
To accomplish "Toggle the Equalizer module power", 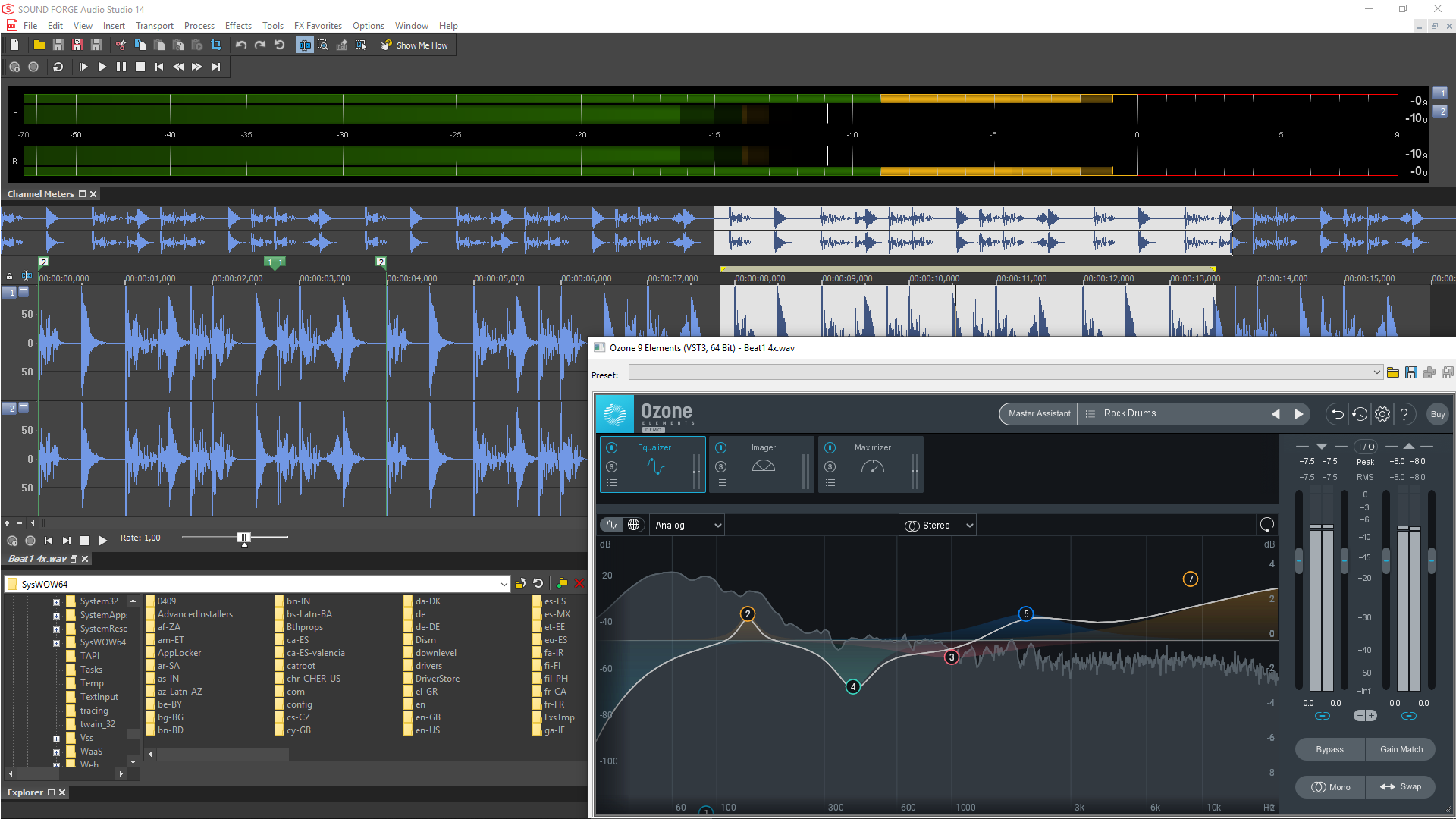I will pyautogui.click(x=612, y=448).
